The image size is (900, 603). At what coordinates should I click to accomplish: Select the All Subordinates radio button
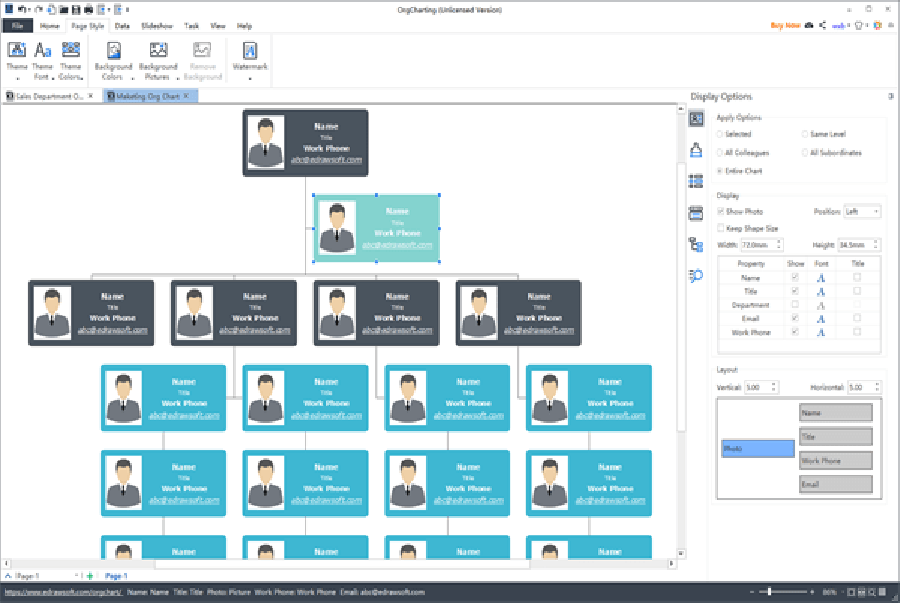coord(805,153)
